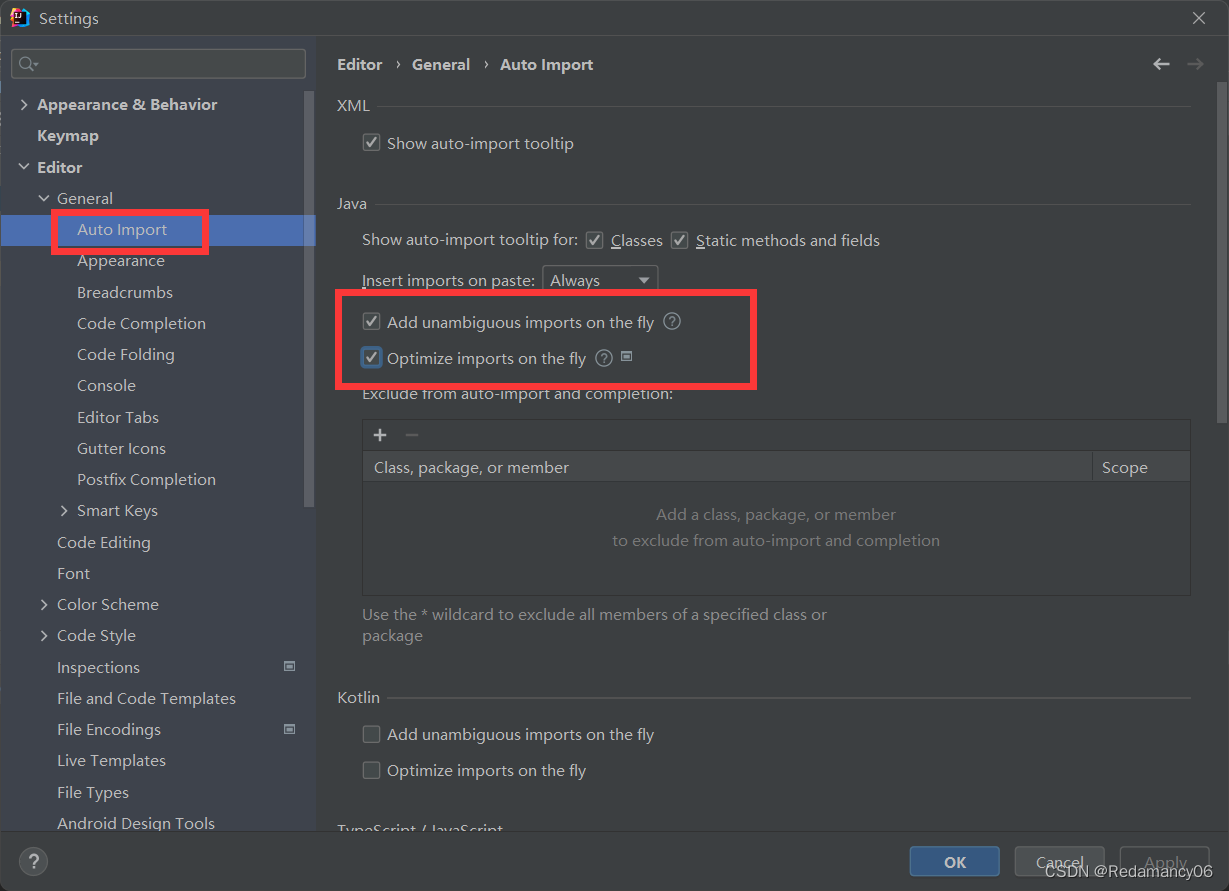Click the search magnifier icon
The height and width of the screenshot is (891, 1229).
pyautogui.click(x=27, y=64)
